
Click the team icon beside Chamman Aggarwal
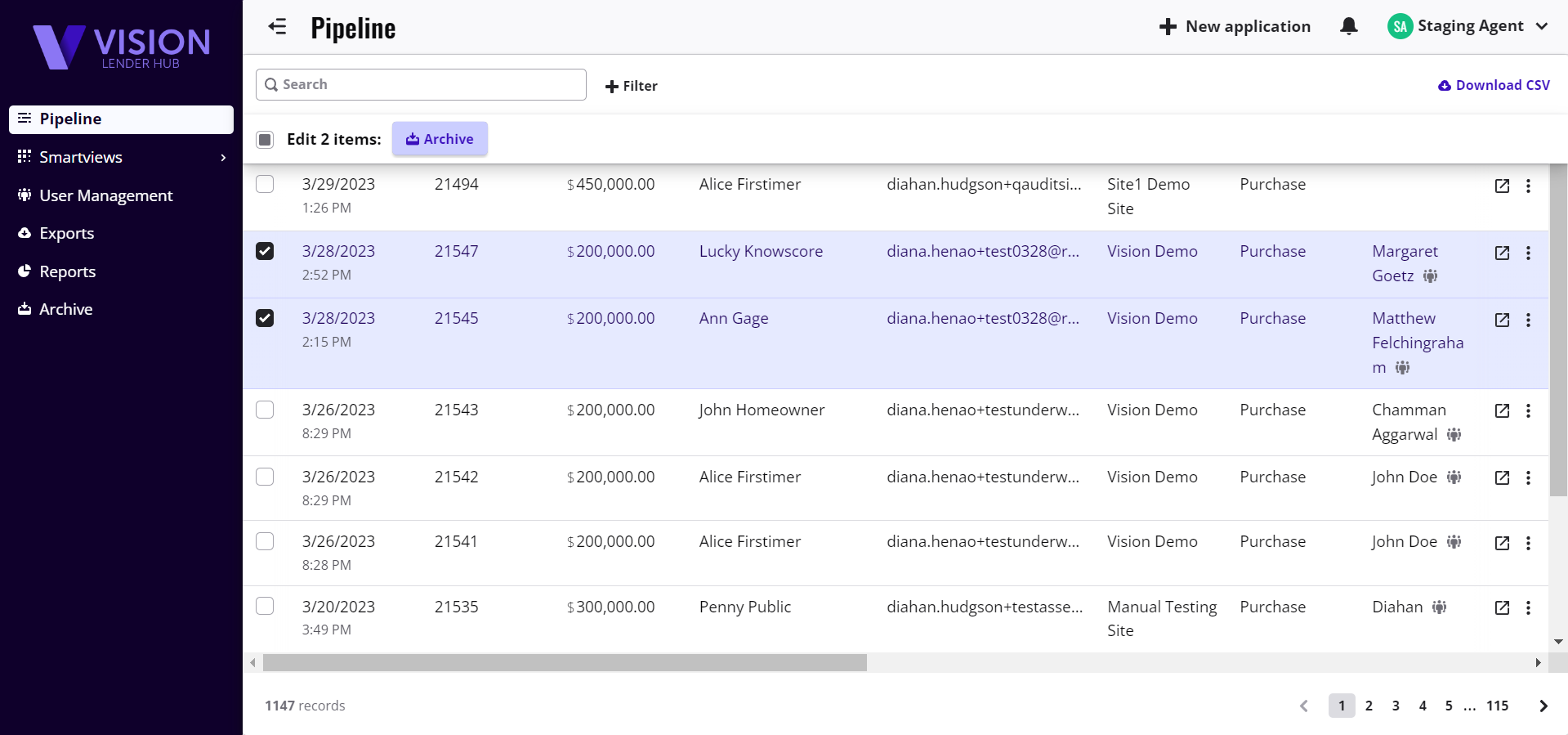1453,435
